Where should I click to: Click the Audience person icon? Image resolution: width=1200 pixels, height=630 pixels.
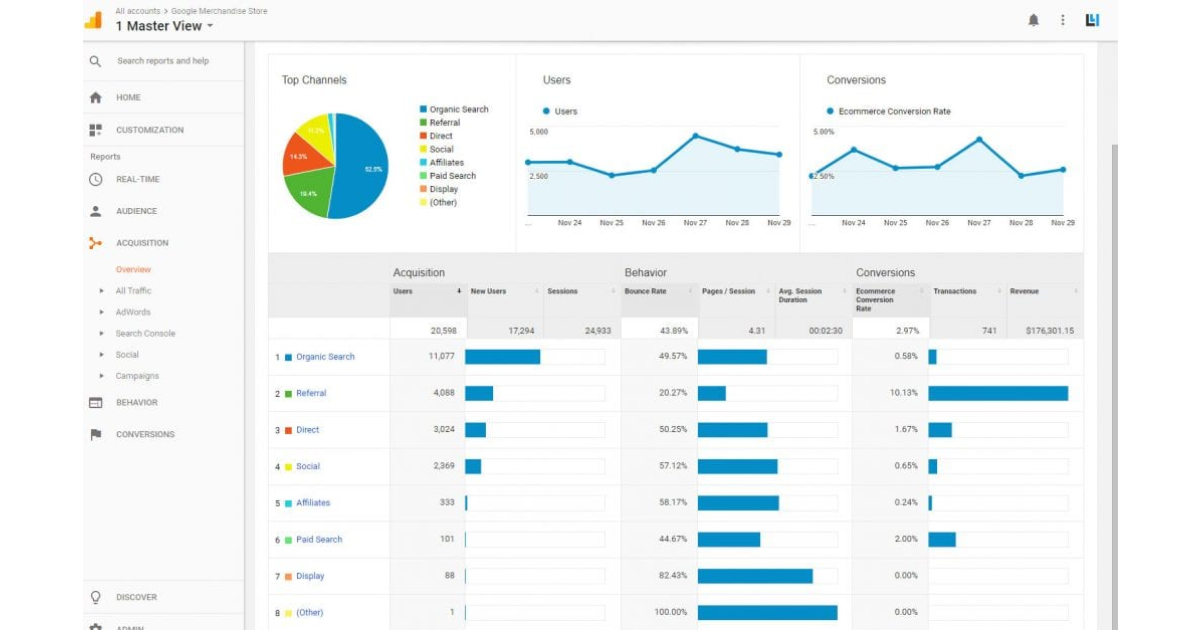pyautogui.click(x=96, y=211)
